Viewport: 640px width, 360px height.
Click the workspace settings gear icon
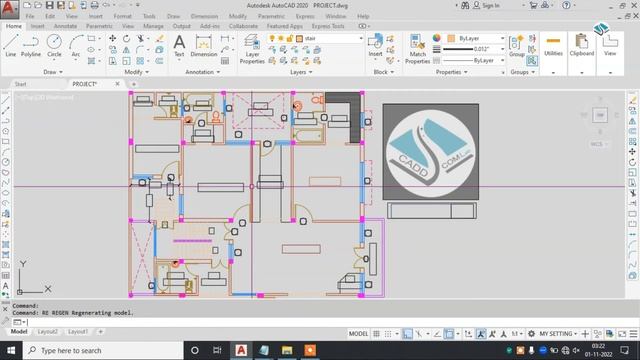click(x=531, y=334)
